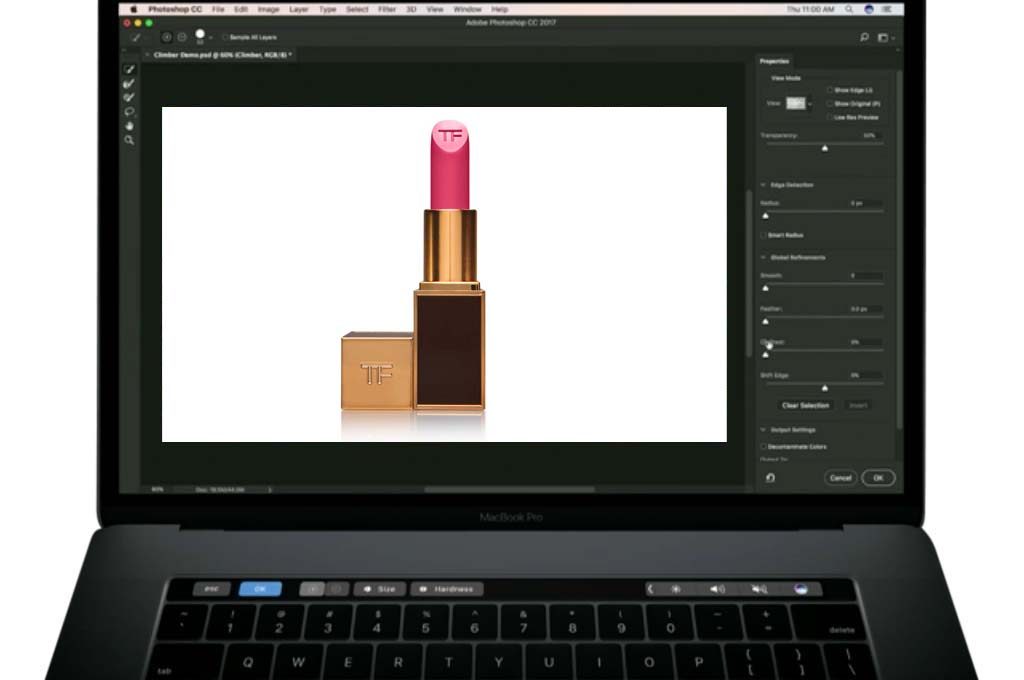The width and height of the screenshot is (1024, 680).
Task: Open the Select menu
Action: [357, 9]
